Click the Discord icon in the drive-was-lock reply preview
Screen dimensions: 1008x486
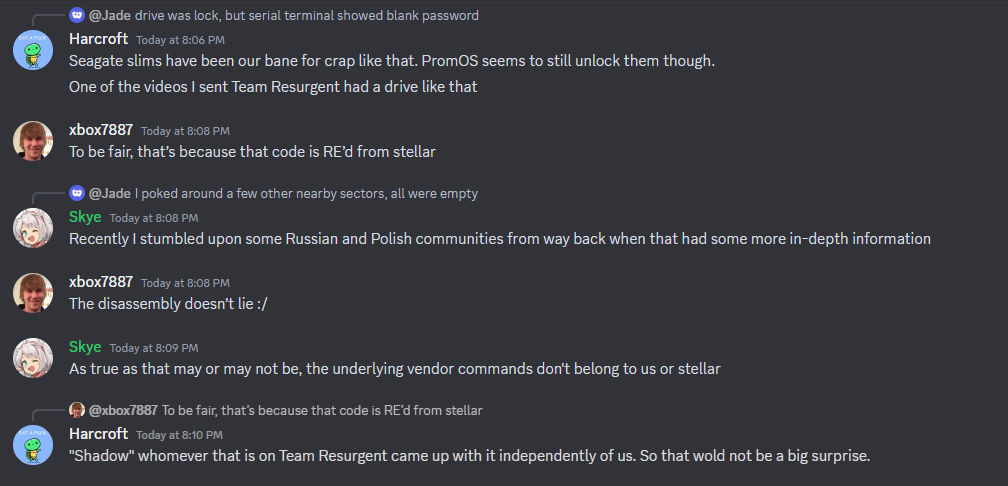pyautogui.click(x=77, y=15)
